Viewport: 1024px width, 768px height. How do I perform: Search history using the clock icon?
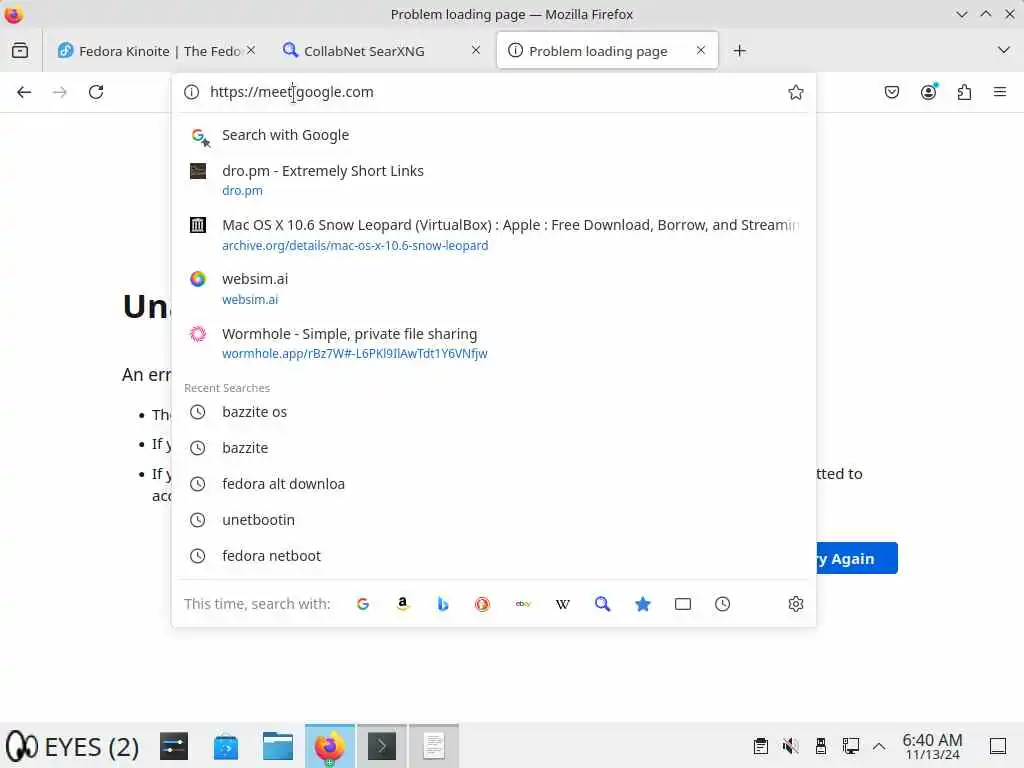pos(722,604)
